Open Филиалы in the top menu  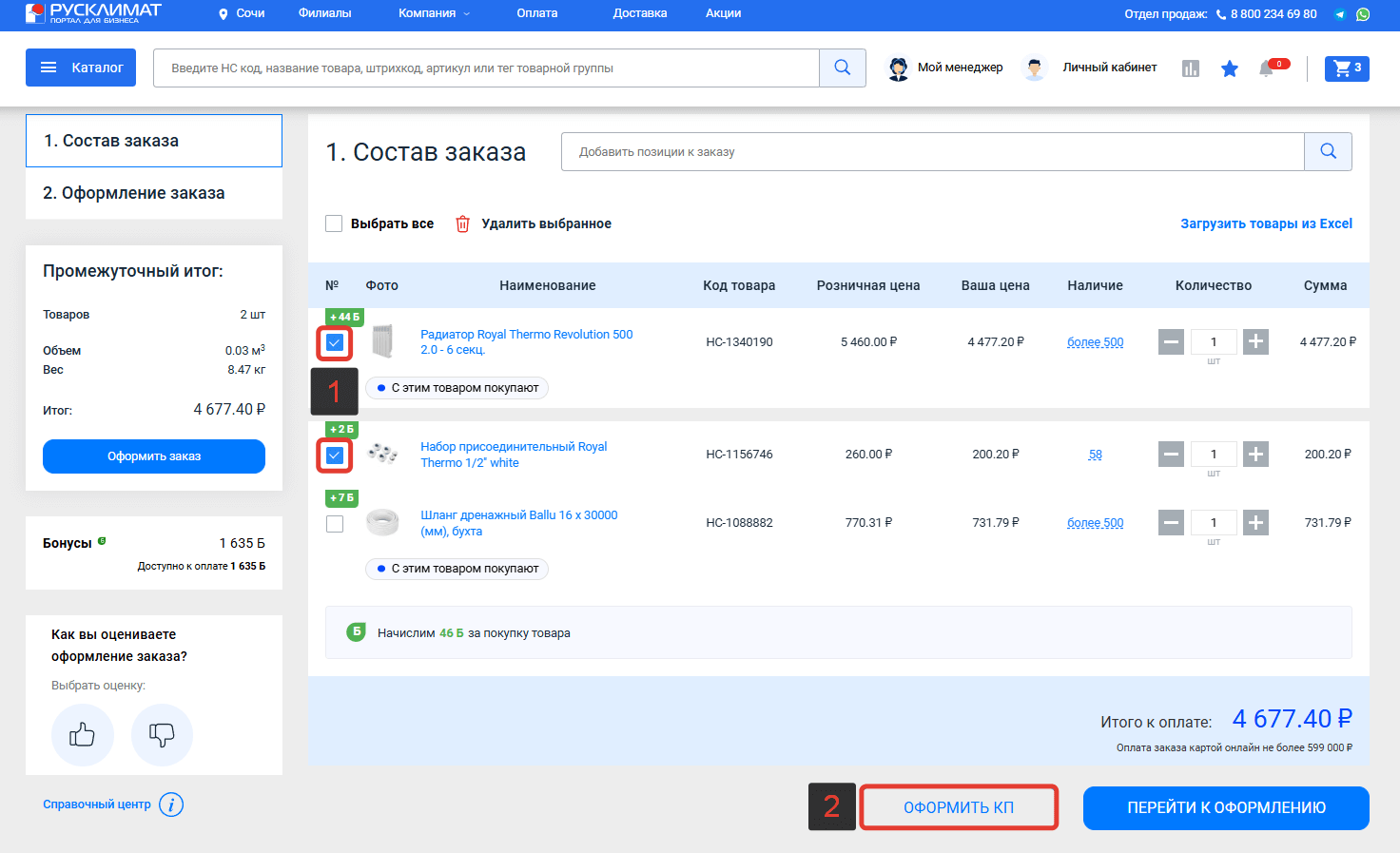[x=325, y=13]
